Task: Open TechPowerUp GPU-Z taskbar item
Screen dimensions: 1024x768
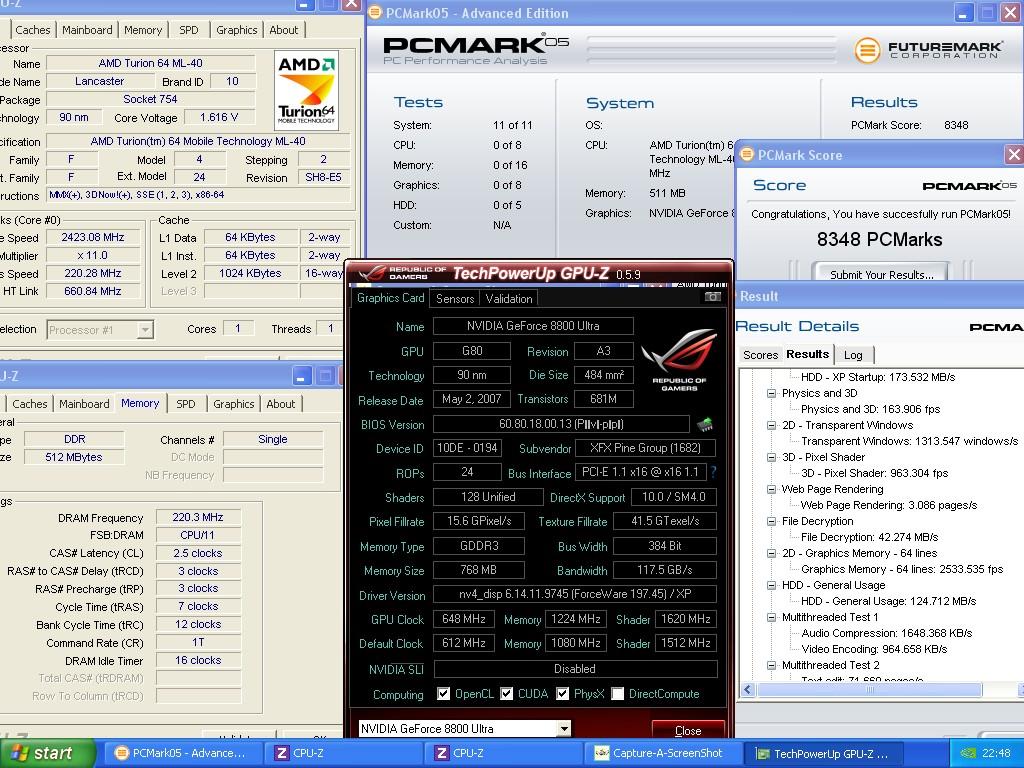Action: (824, 753)
